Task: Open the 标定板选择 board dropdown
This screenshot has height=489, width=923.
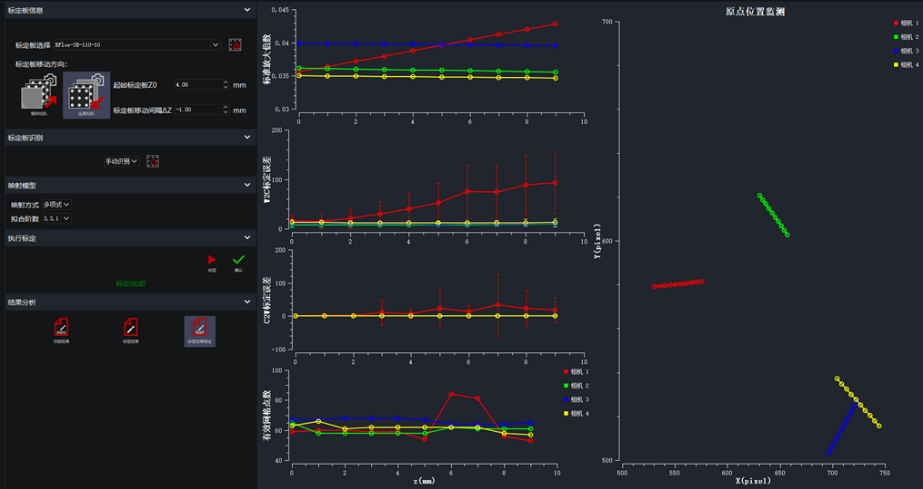Action: pyautogui.click(x=135, y=45)
